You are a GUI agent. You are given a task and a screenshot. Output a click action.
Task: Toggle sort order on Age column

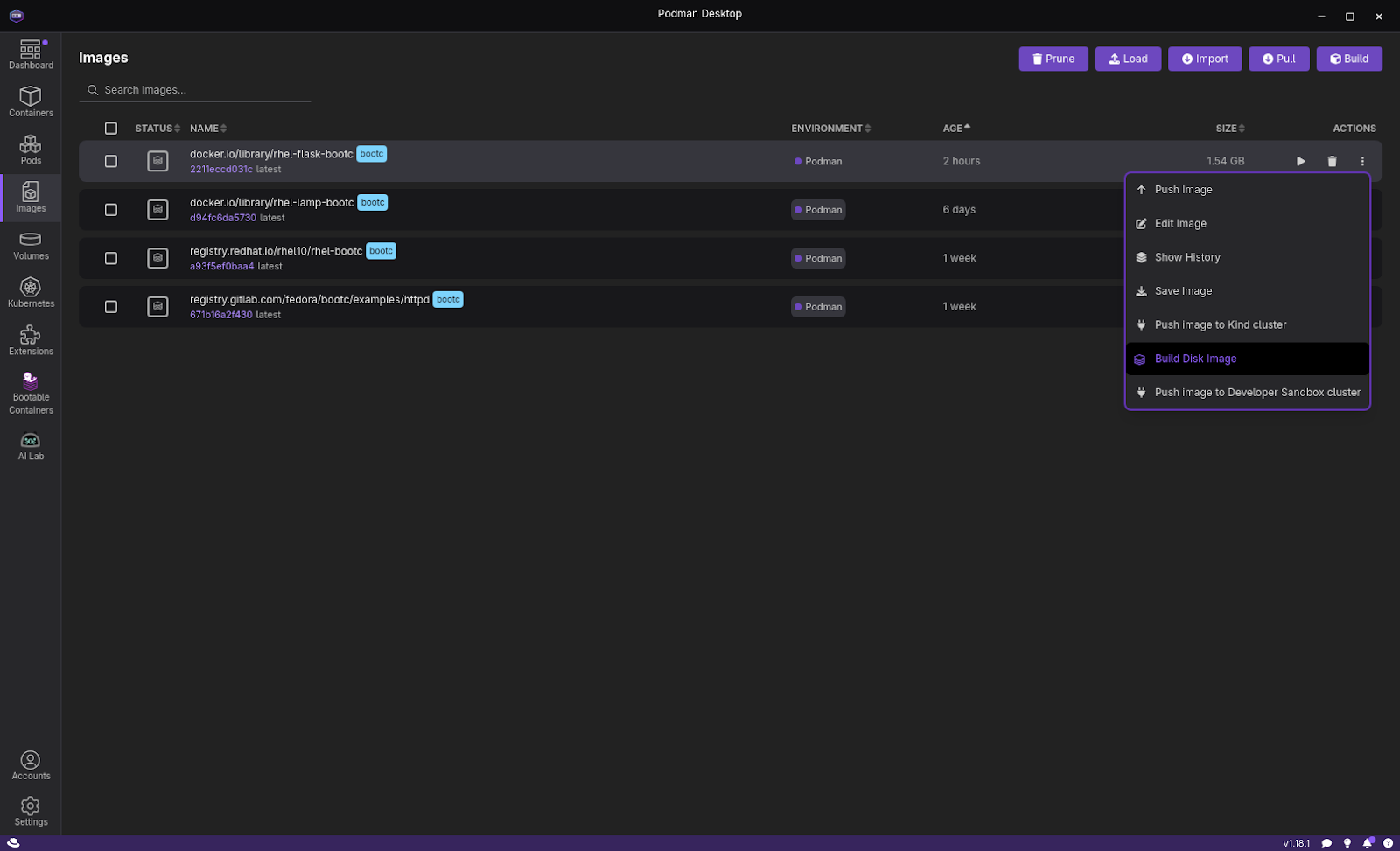click(x=956, y=129)
